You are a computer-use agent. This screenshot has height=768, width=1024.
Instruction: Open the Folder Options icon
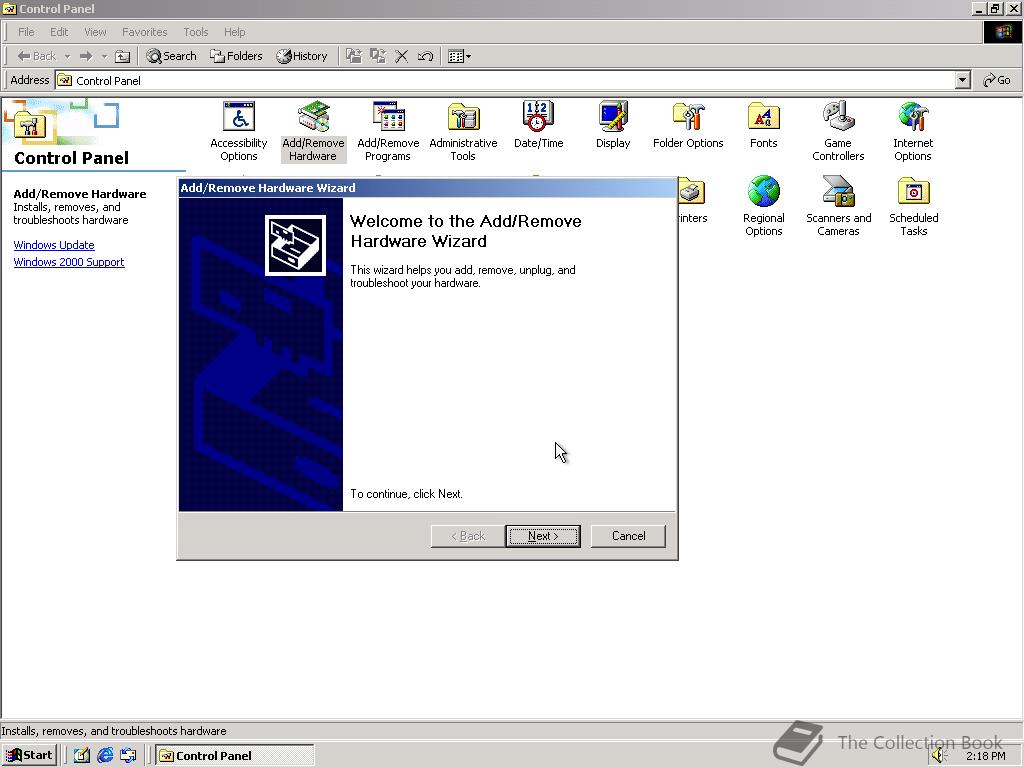[688, 125]
